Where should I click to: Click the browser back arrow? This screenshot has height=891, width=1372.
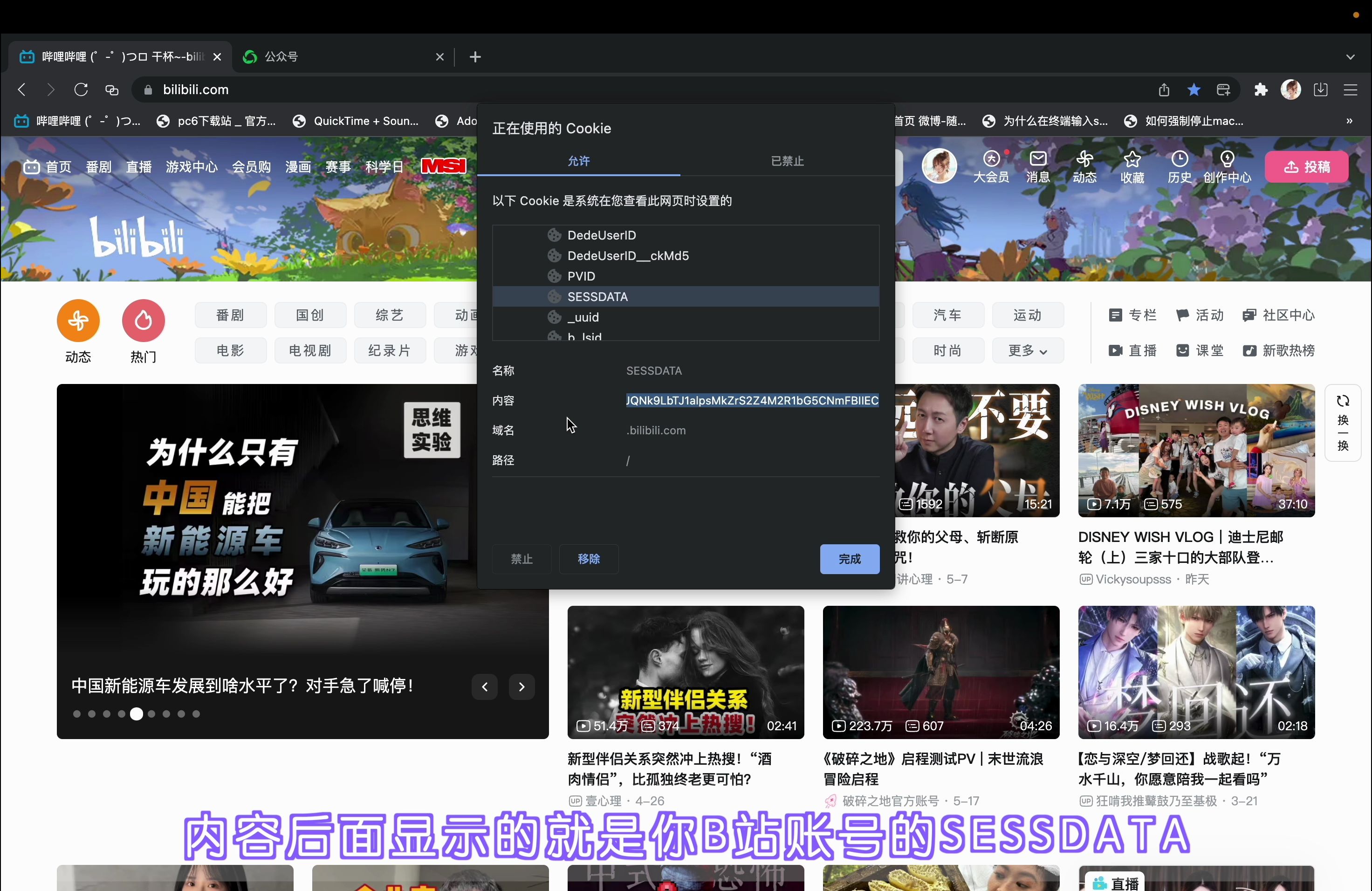click(x=22, y=89)
